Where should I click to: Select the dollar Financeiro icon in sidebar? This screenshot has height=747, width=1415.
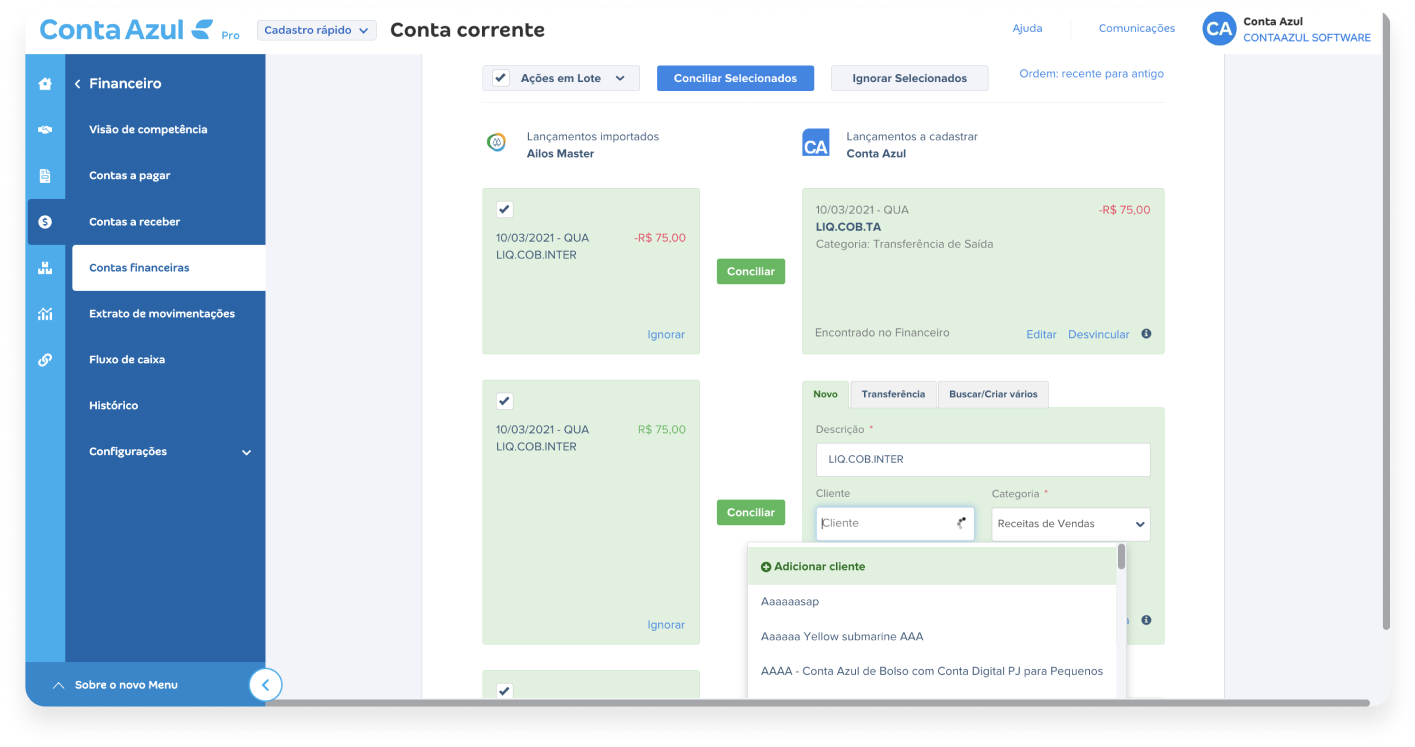[45, 222]
